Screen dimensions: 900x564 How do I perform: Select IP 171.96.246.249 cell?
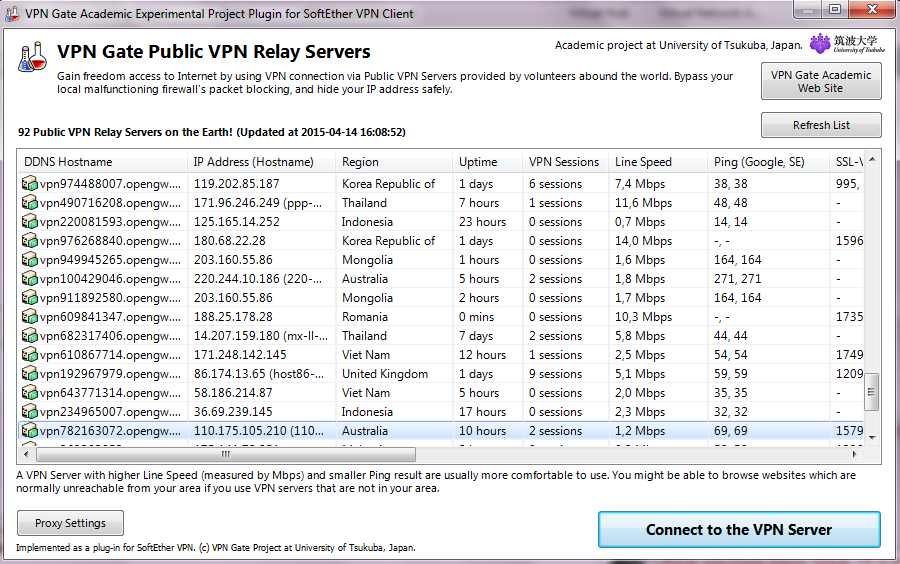click(258, 203)
